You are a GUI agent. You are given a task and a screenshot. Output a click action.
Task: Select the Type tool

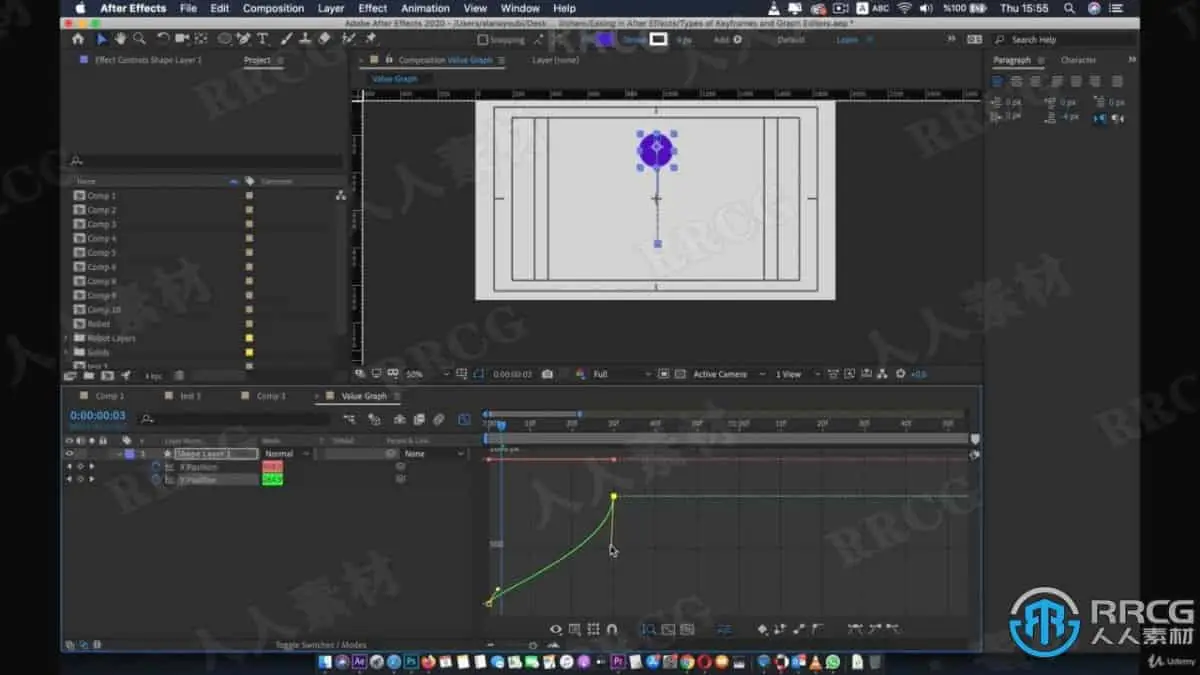pyautogui.click(x=263, y=39)
